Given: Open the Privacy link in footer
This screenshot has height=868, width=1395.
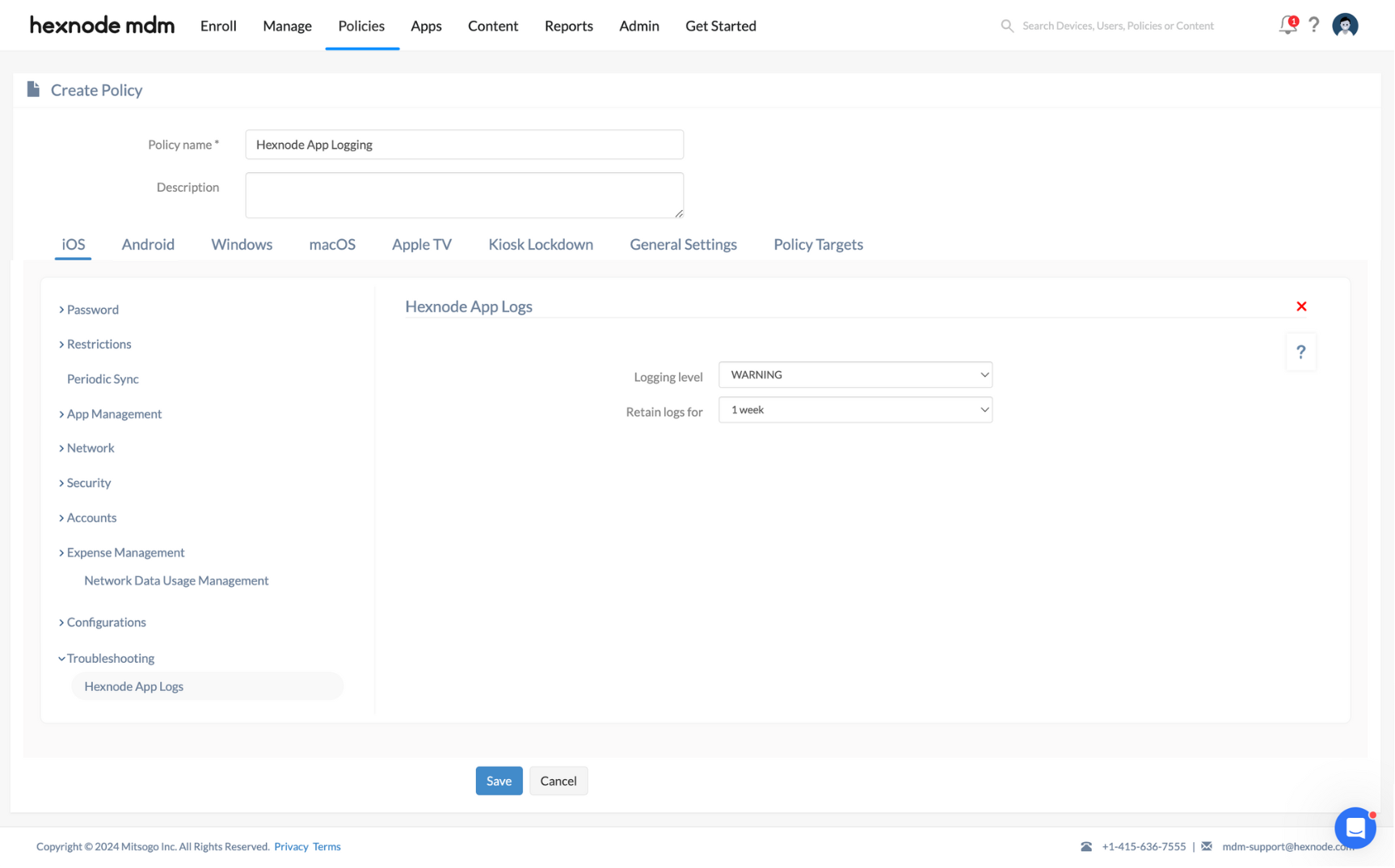Looking at the screenshot, I should (x=291, y=847).
